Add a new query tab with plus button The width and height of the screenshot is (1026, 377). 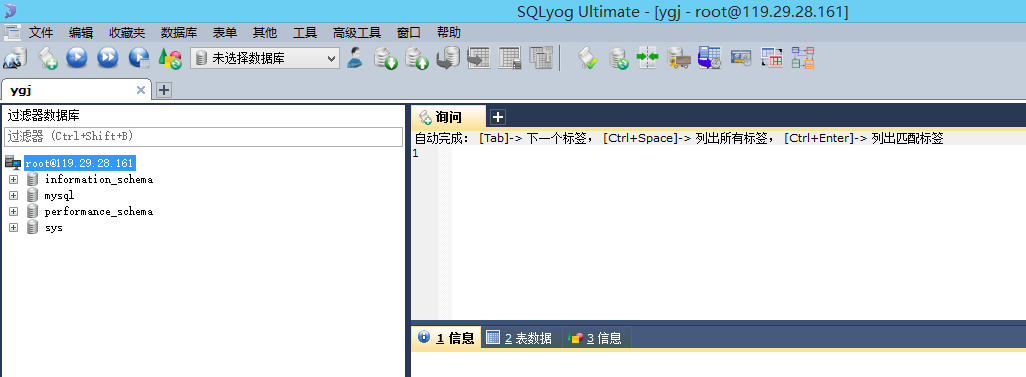(498, 117)
